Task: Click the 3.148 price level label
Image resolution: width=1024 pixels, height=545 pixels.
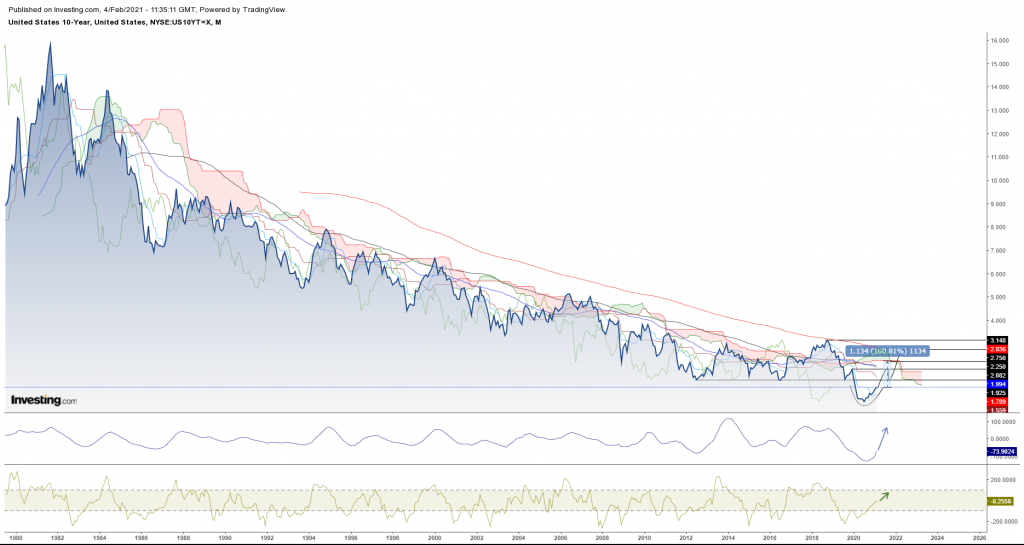Action: 998,341
